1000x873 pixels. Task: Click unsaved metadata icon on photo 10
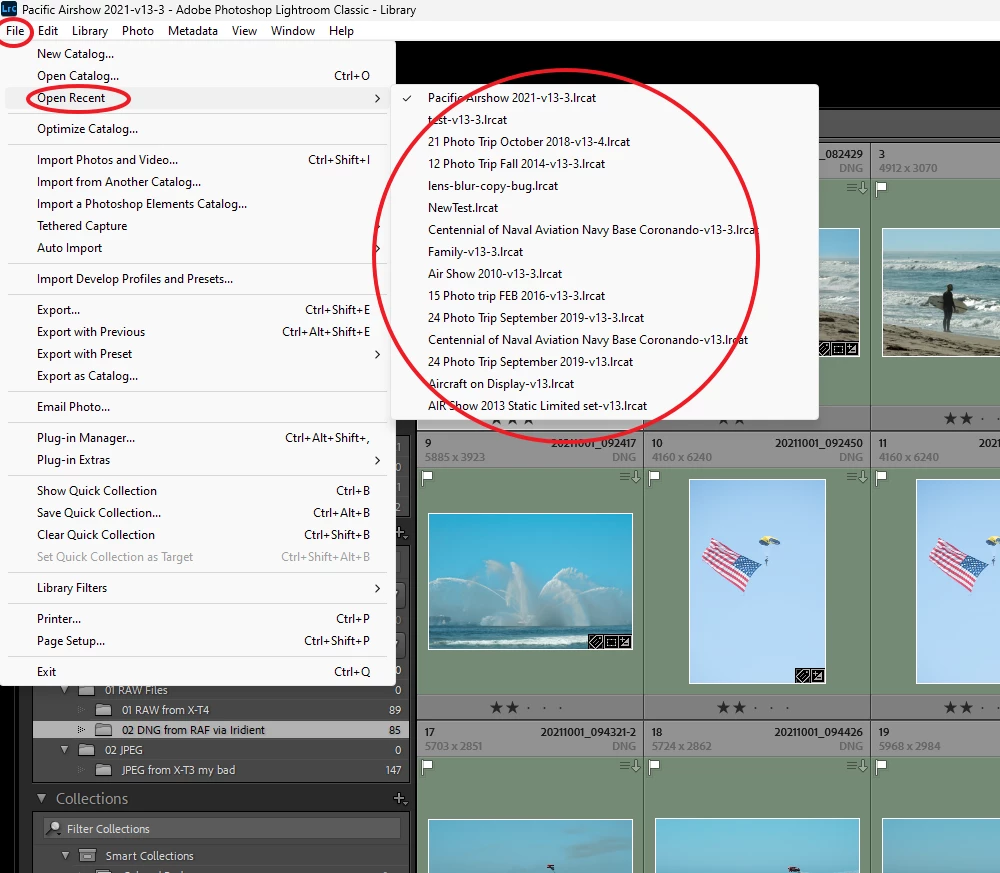pos(857,477)
